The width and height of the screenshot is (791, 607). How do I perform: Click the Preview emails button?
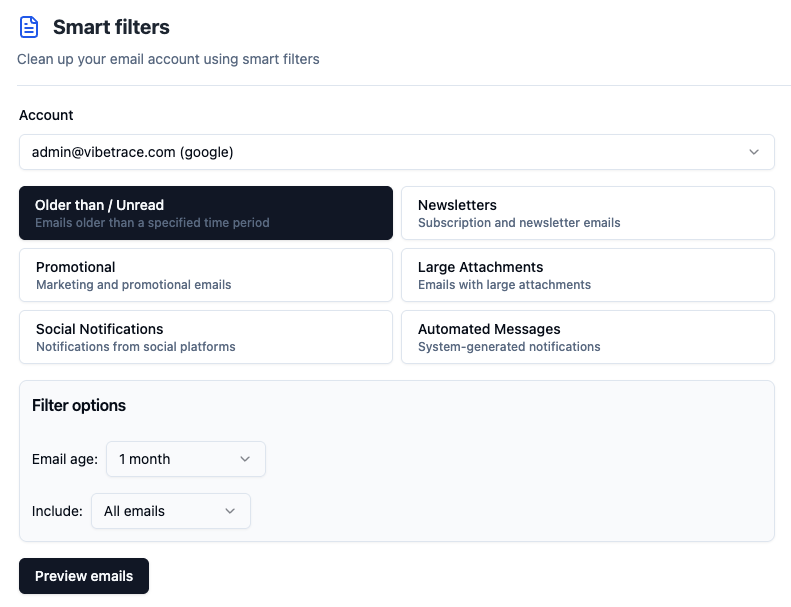[x=84, y=576]
